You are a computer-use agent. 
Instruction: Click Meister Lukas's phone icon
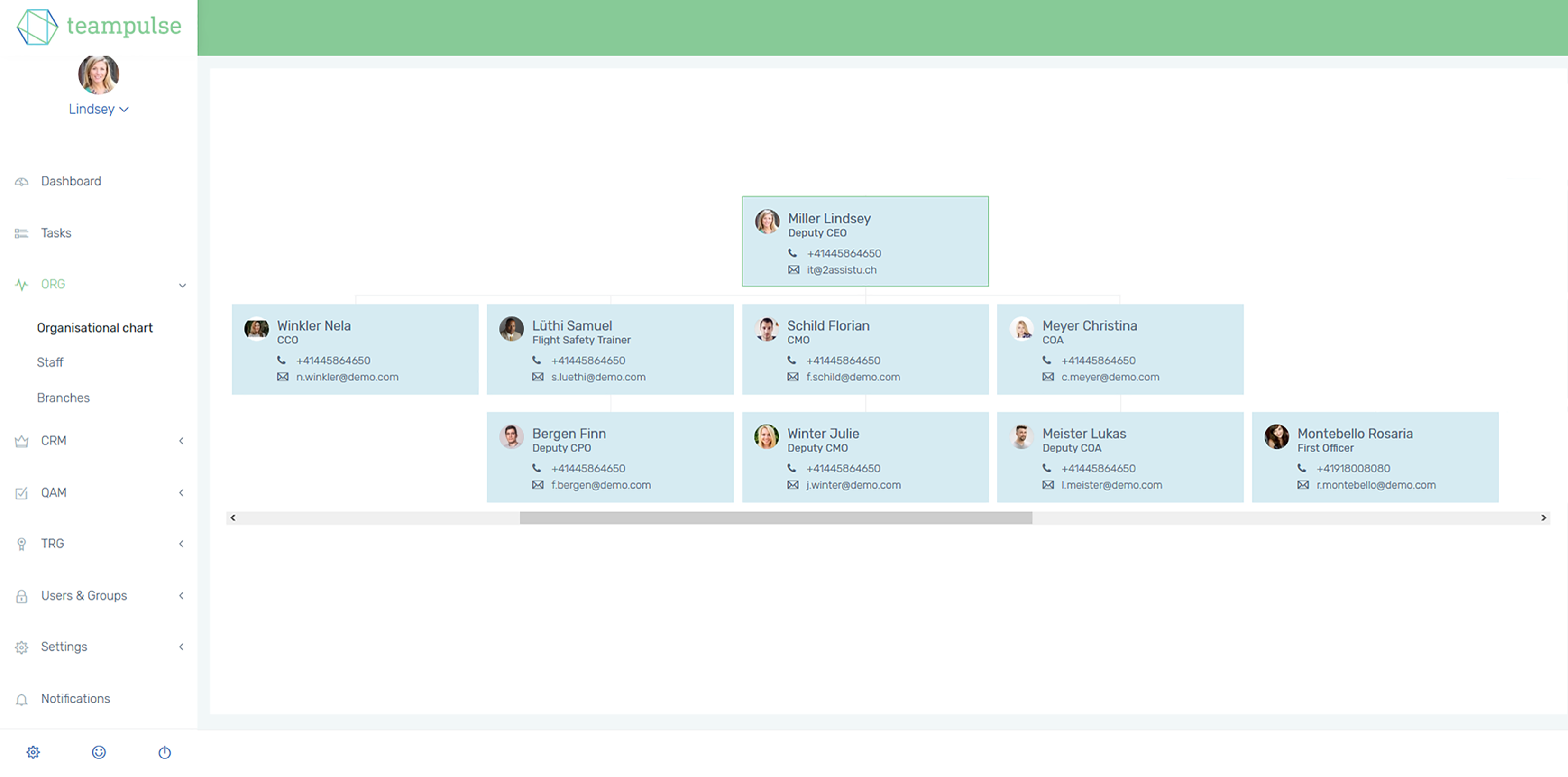[1047, 468]
